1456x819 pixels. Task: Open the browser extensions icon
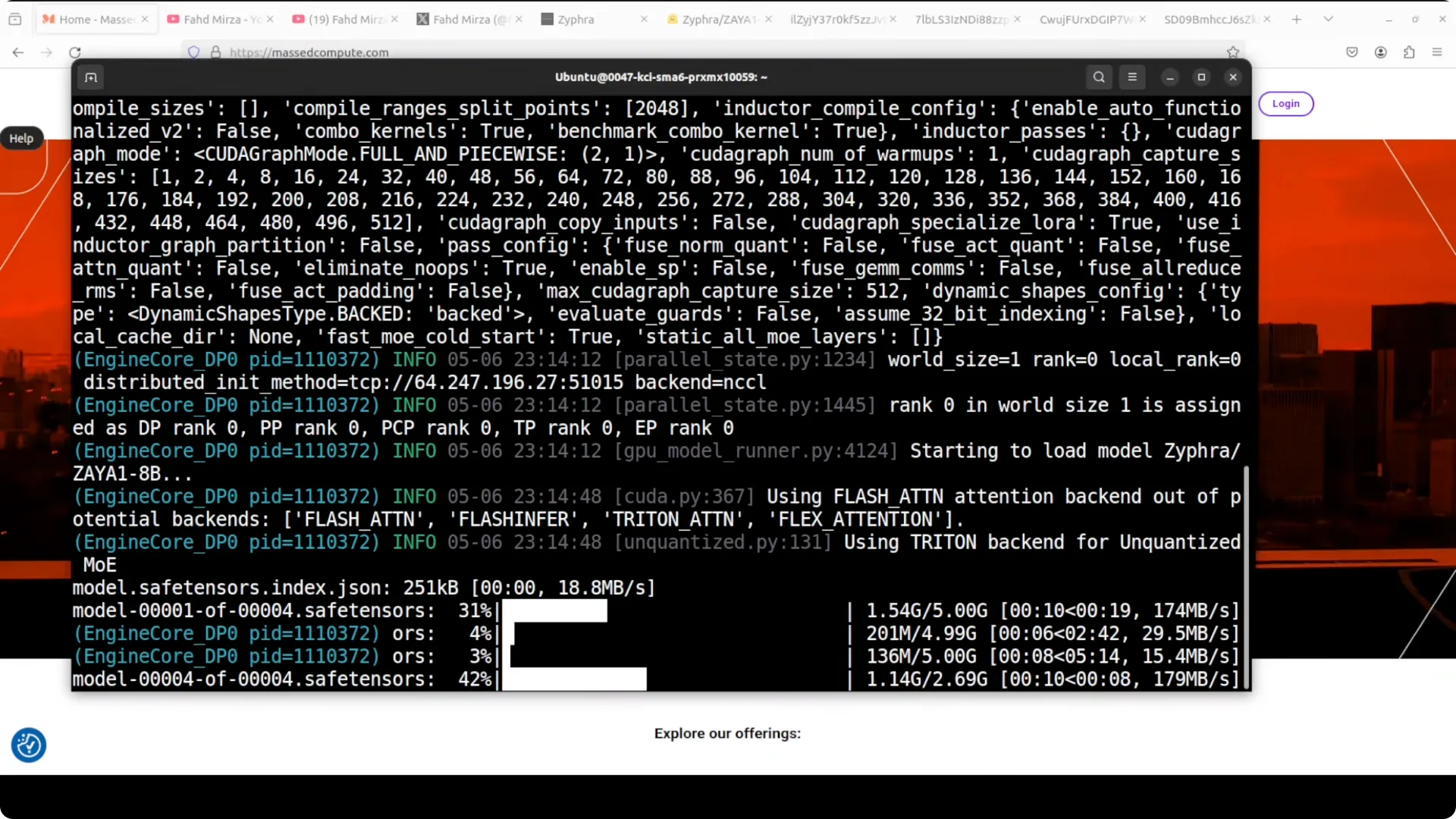click(1409, 52)
